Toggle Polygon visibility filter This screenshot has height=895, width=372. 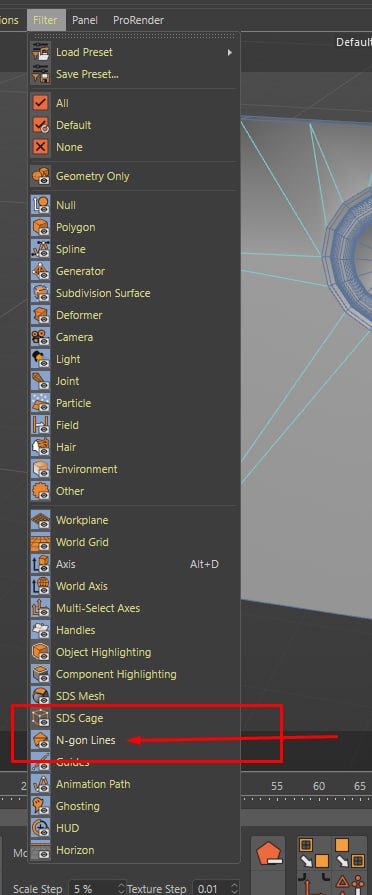134,227
